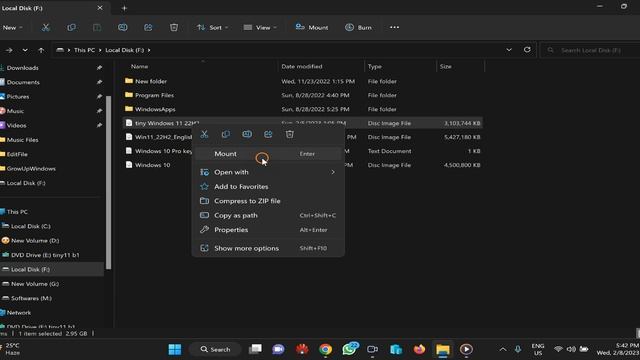Sort by the Name column header
This screenshot has width=640, height=360.
(139, 66)
